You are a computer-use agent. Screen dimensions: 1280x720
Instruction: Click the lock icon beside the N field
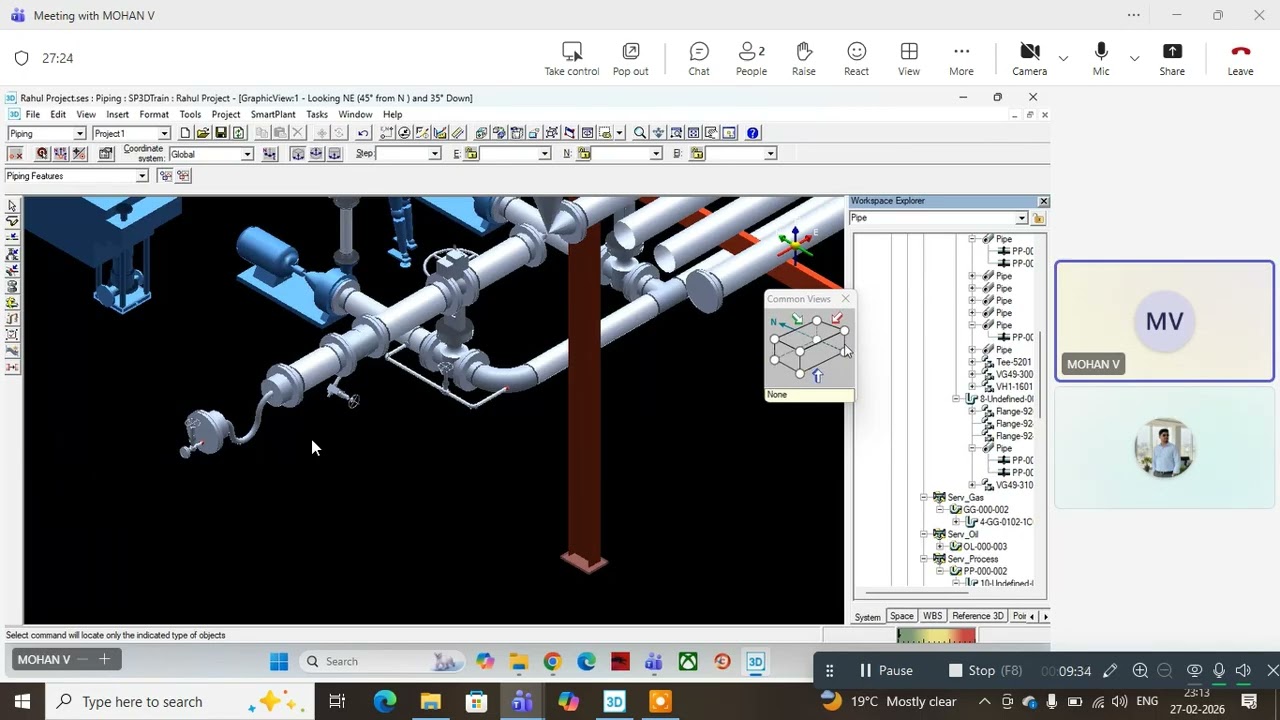point(584,154)
